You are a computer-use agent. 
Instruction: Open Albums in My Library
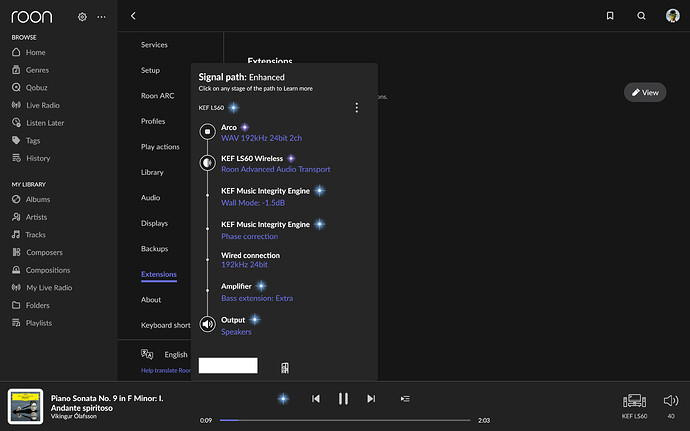click(x=31, y=199)
